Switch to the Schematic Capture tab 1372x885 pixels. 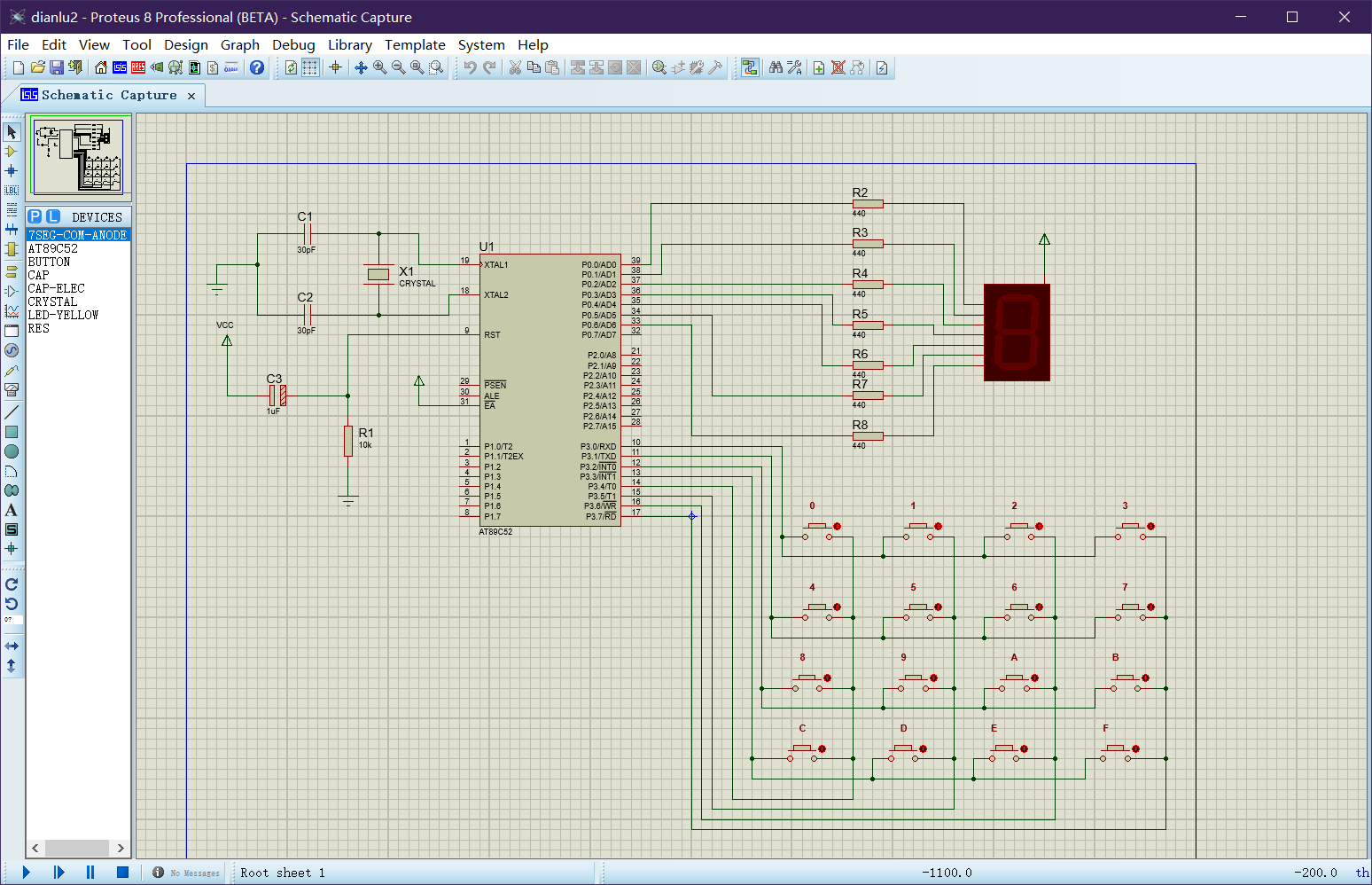[x=108, y=95]
